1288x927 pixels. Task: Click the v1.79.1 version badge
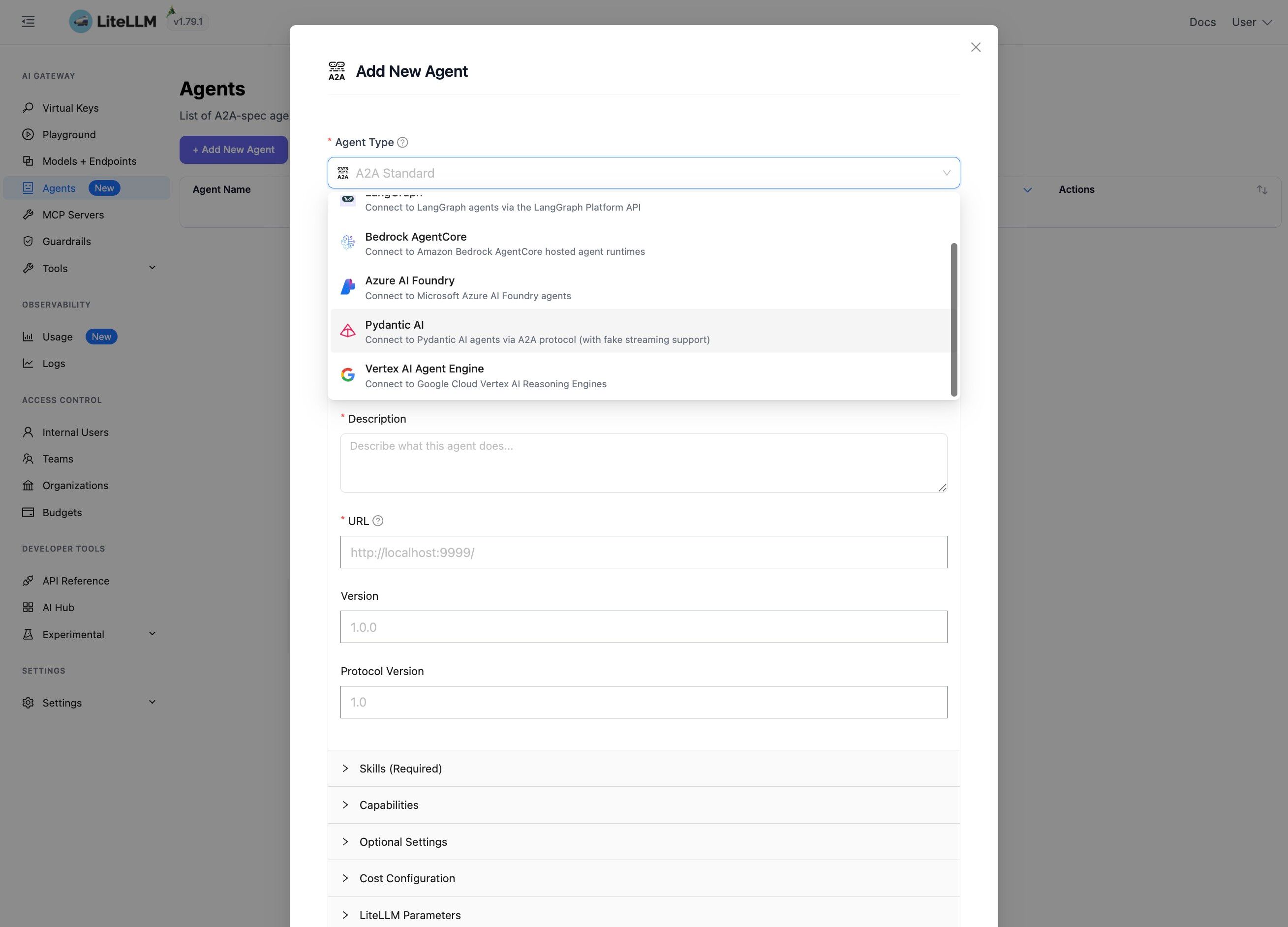pyautogui.click(x=188, y=22)
